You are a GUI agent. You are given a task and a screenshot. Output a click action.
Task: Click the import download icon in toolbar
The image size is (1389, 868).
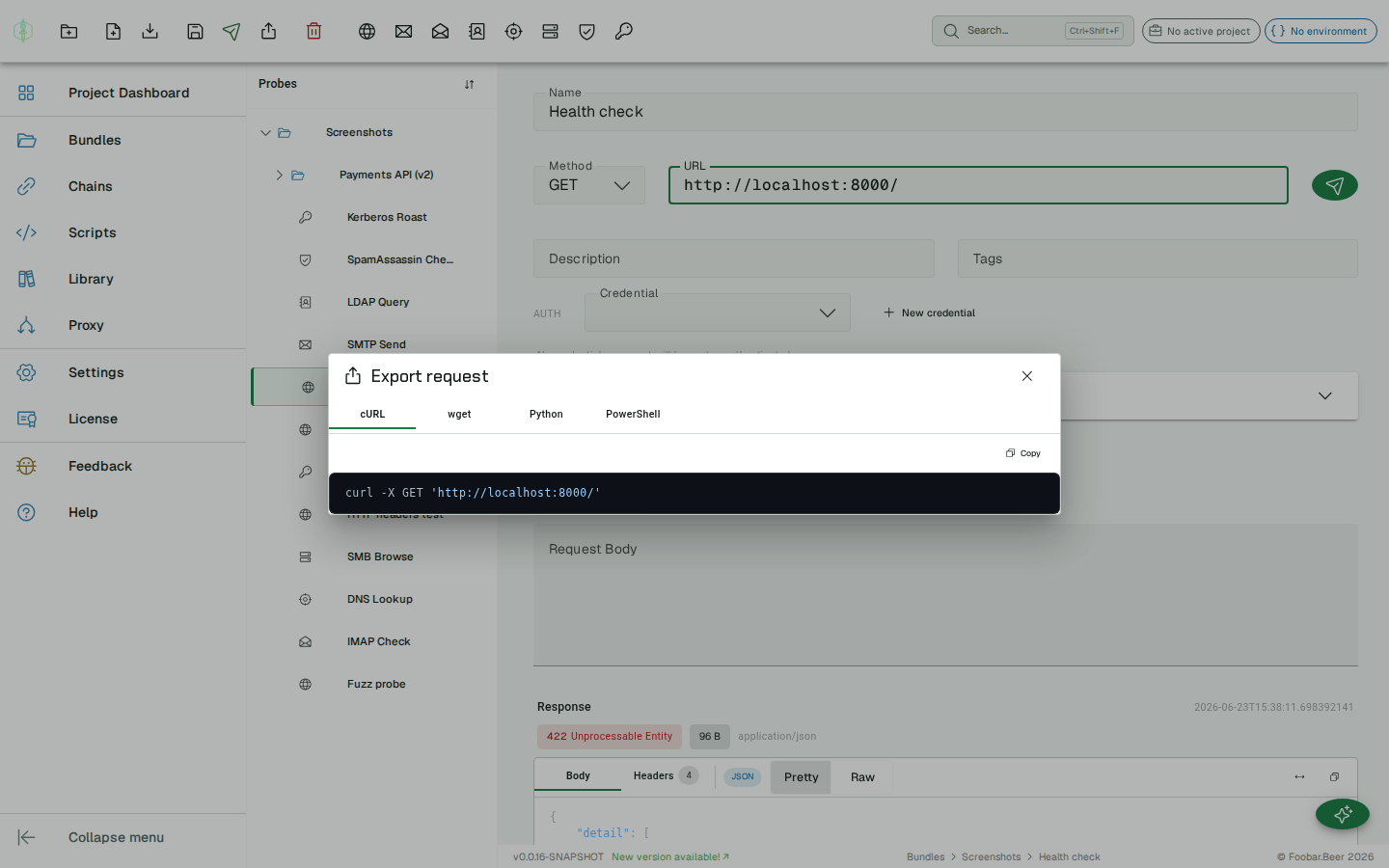pyautogui.click(x=150, y=31)
